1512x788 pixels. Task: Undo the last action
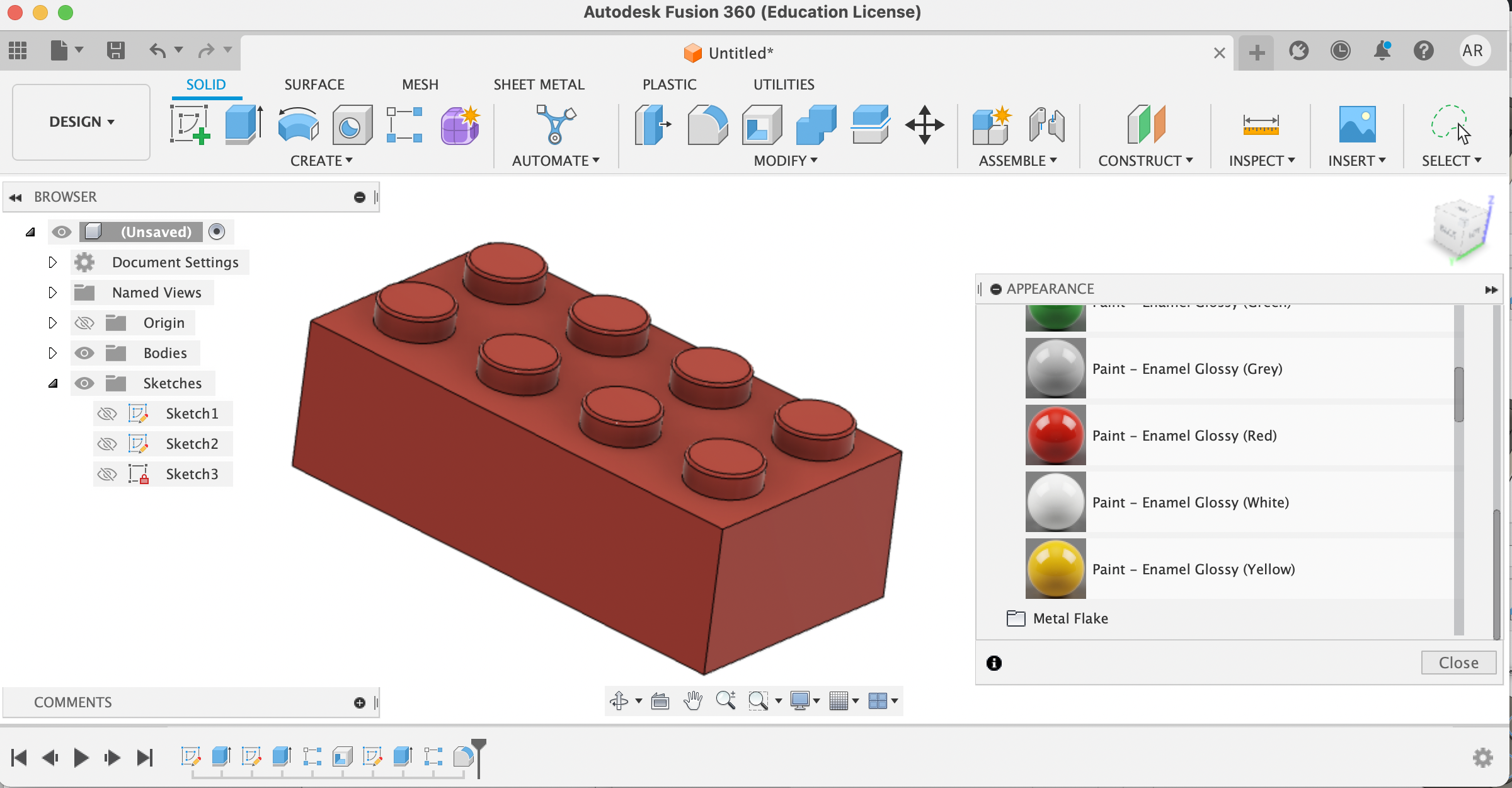tap(157, 50)
